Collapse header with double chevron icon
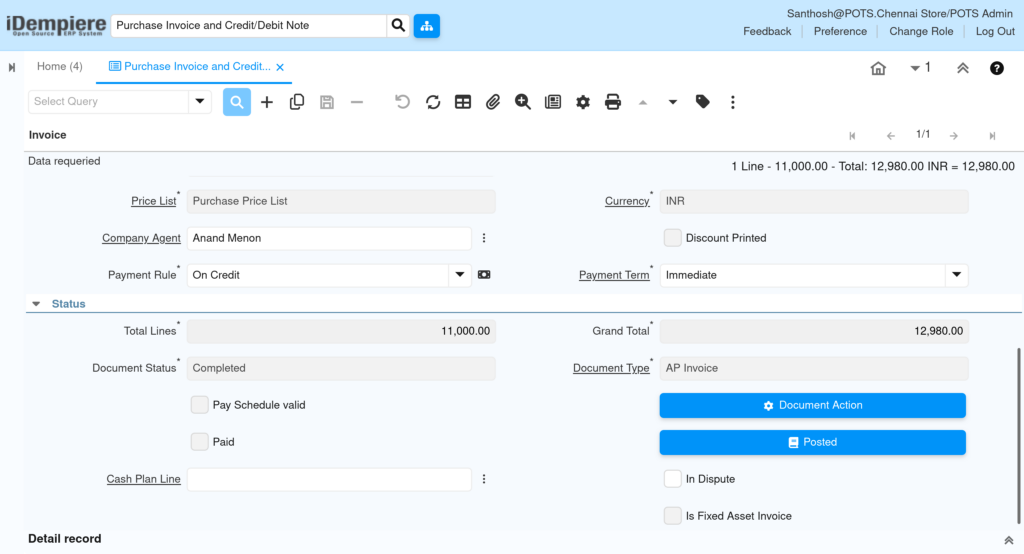 click(x=963, y=68)
